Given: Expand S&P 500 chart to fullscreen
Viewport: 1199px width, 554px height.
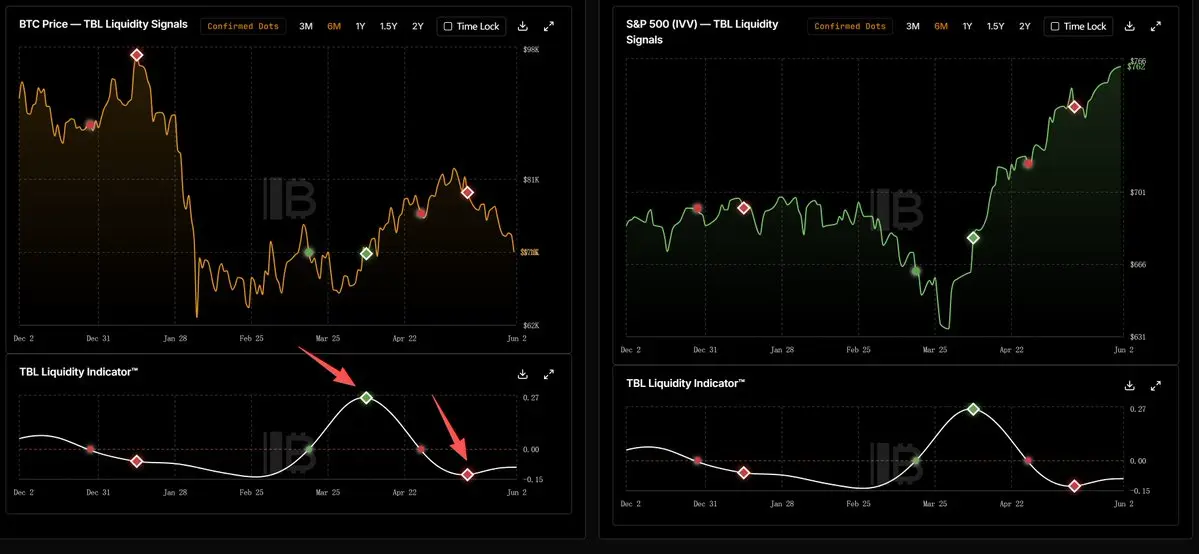Looking at the screenshot, I should [1155, 26].
